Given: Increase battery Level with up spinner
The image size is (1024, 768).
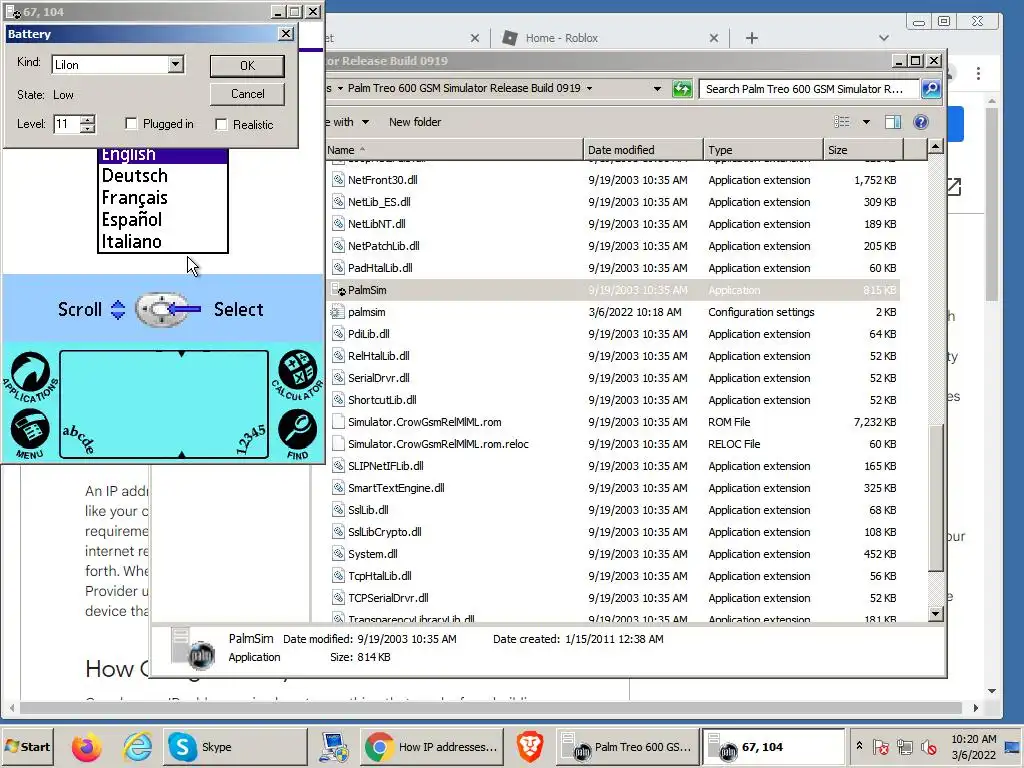Looking at the screenshot, I should point(88,119).
